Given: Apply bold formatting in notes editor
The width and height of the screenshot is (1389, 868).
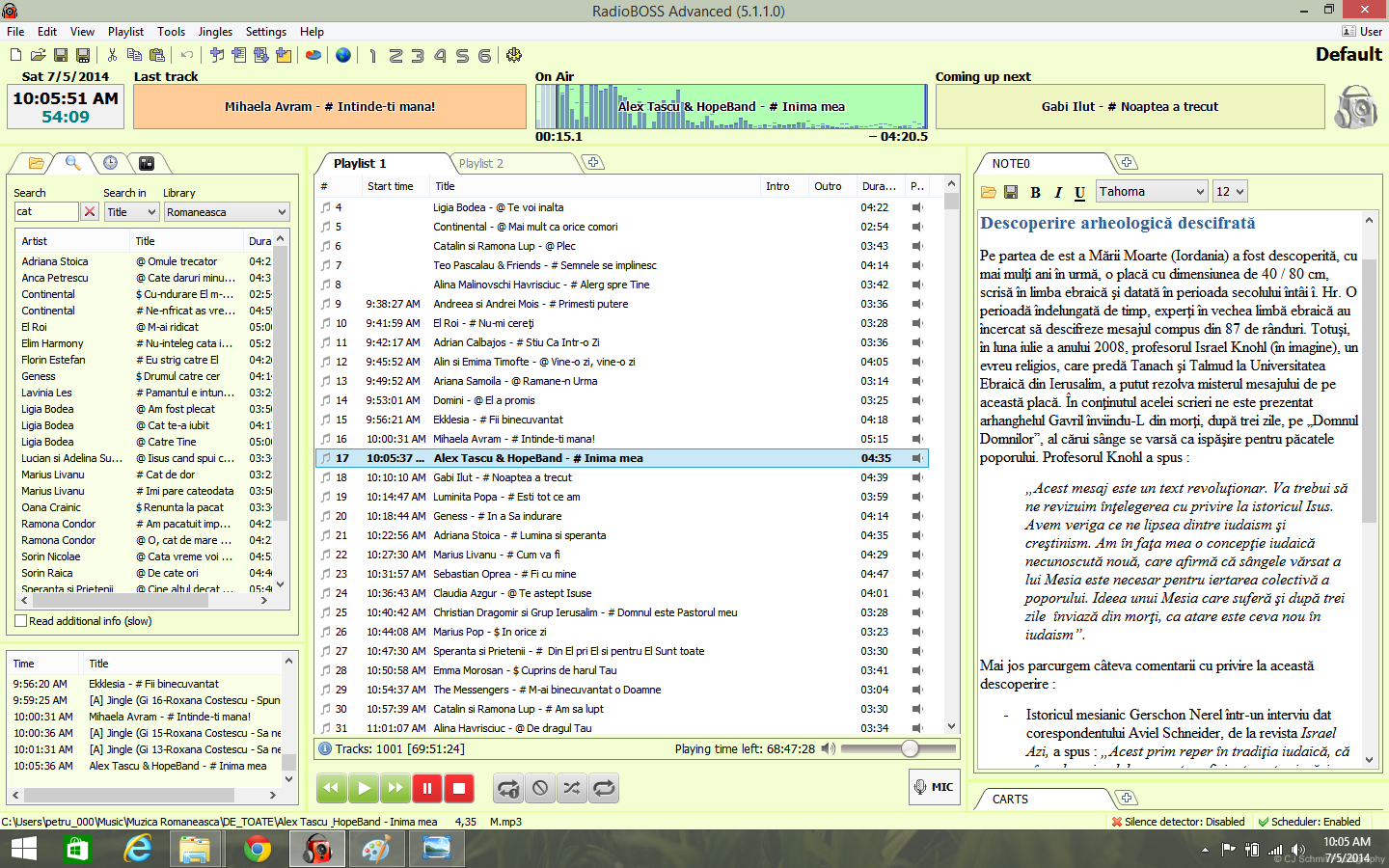Looking at the screenshot, I should tap(1035, 192).
